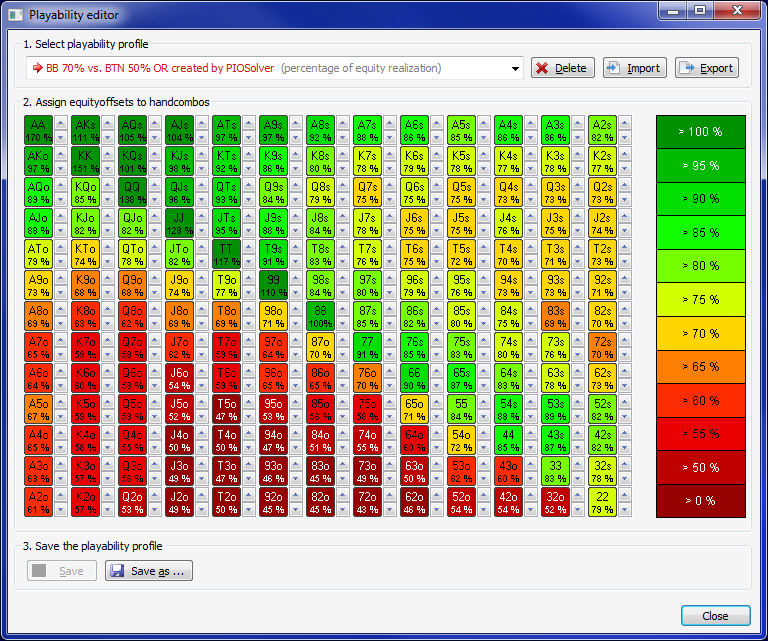768x641 pixels.
Task: Increase AKs equity with up arrow
Action: coord(108,123)
